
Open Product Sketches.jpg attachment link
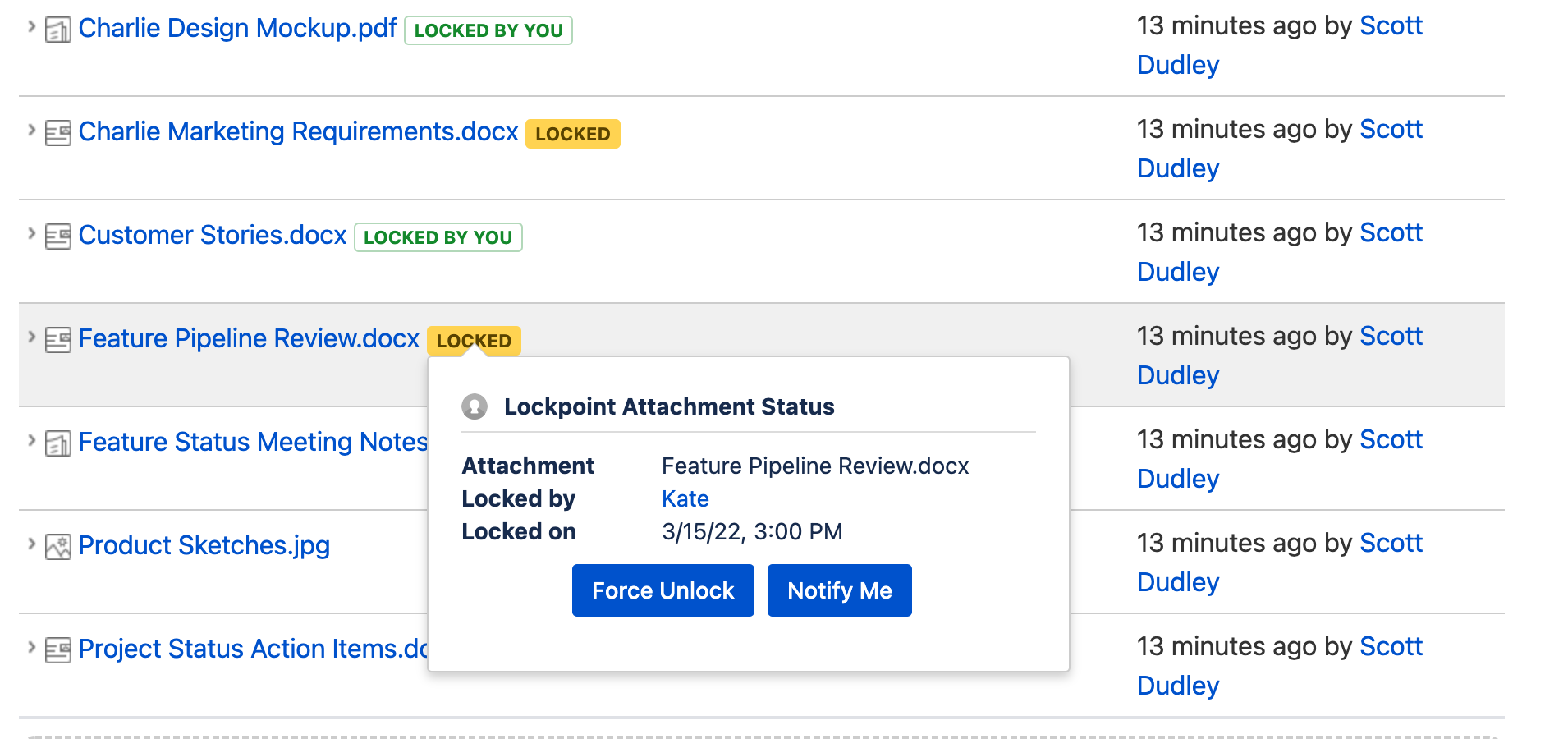point(204,545)
